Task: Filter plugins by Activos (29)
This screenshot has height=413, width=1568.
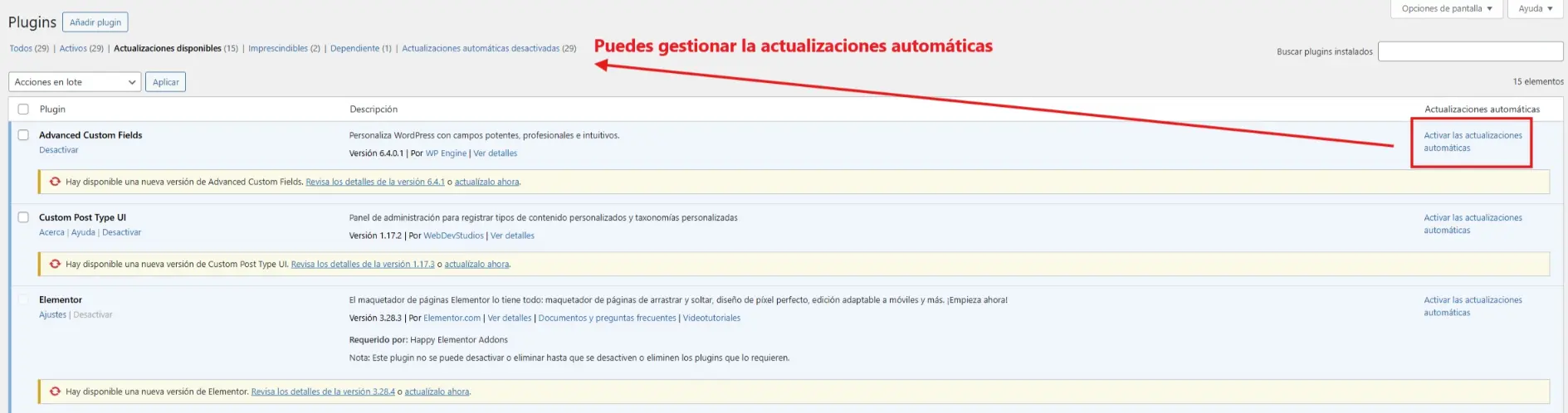Action: click(x=81, y=48)
